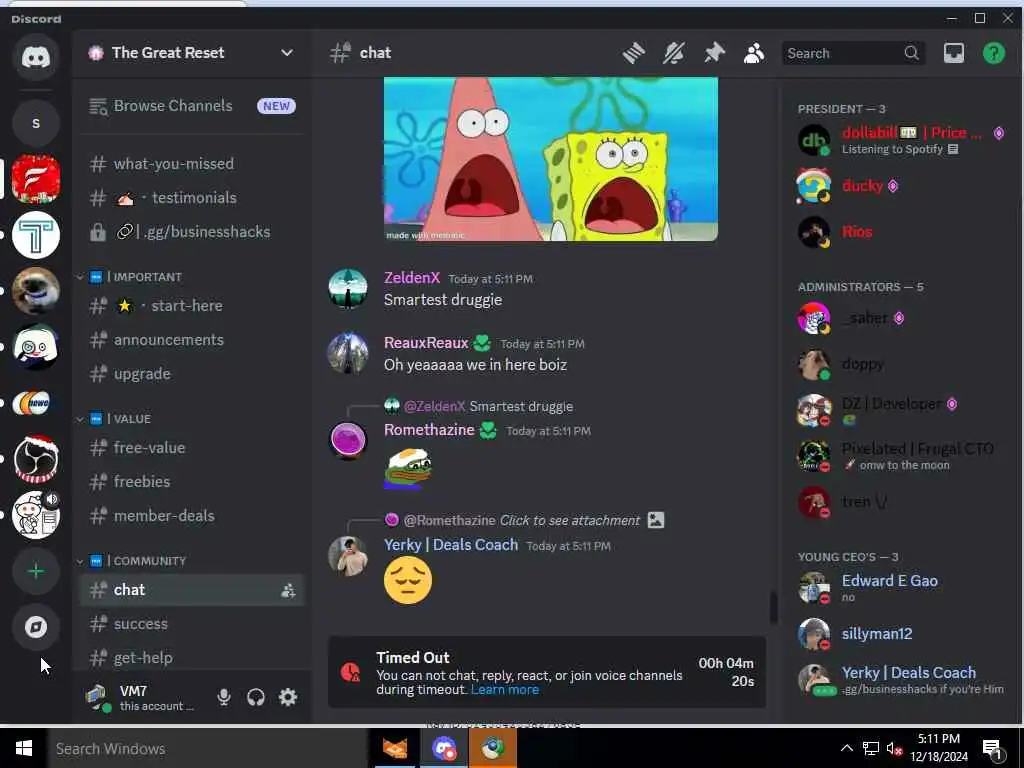Click the chat scrollbar thumb

pos(773,607)
